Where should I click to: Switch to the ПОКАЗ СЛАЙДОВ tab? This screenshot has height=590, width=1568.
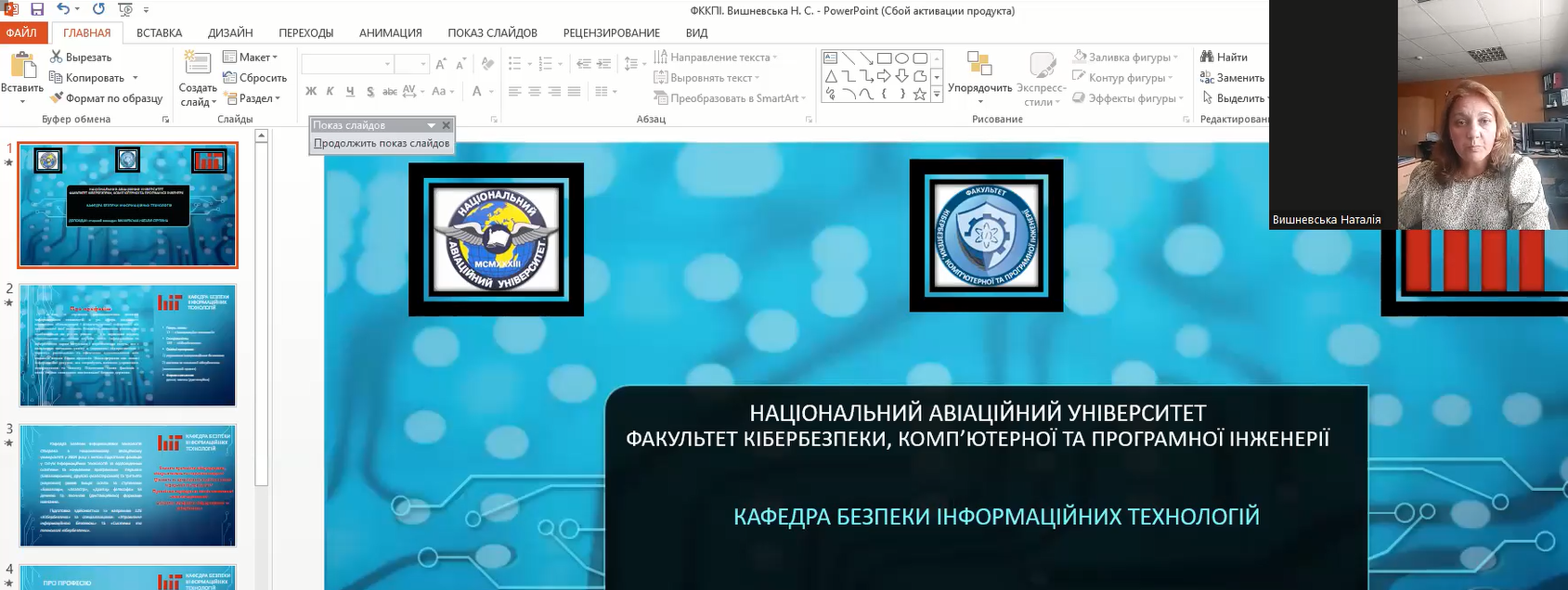[492, 32]
